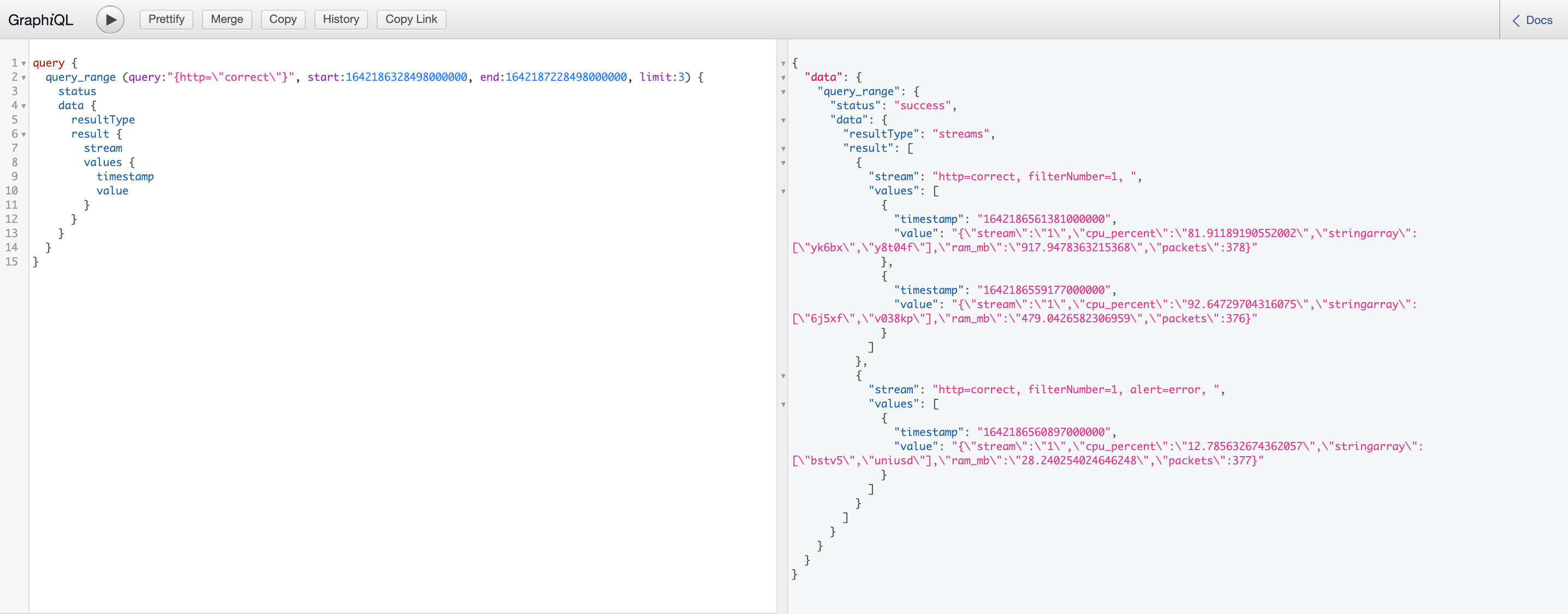This screenshot has height=614, width=1568.
Task: Click the Prettify button
Action: click(166, 20)
